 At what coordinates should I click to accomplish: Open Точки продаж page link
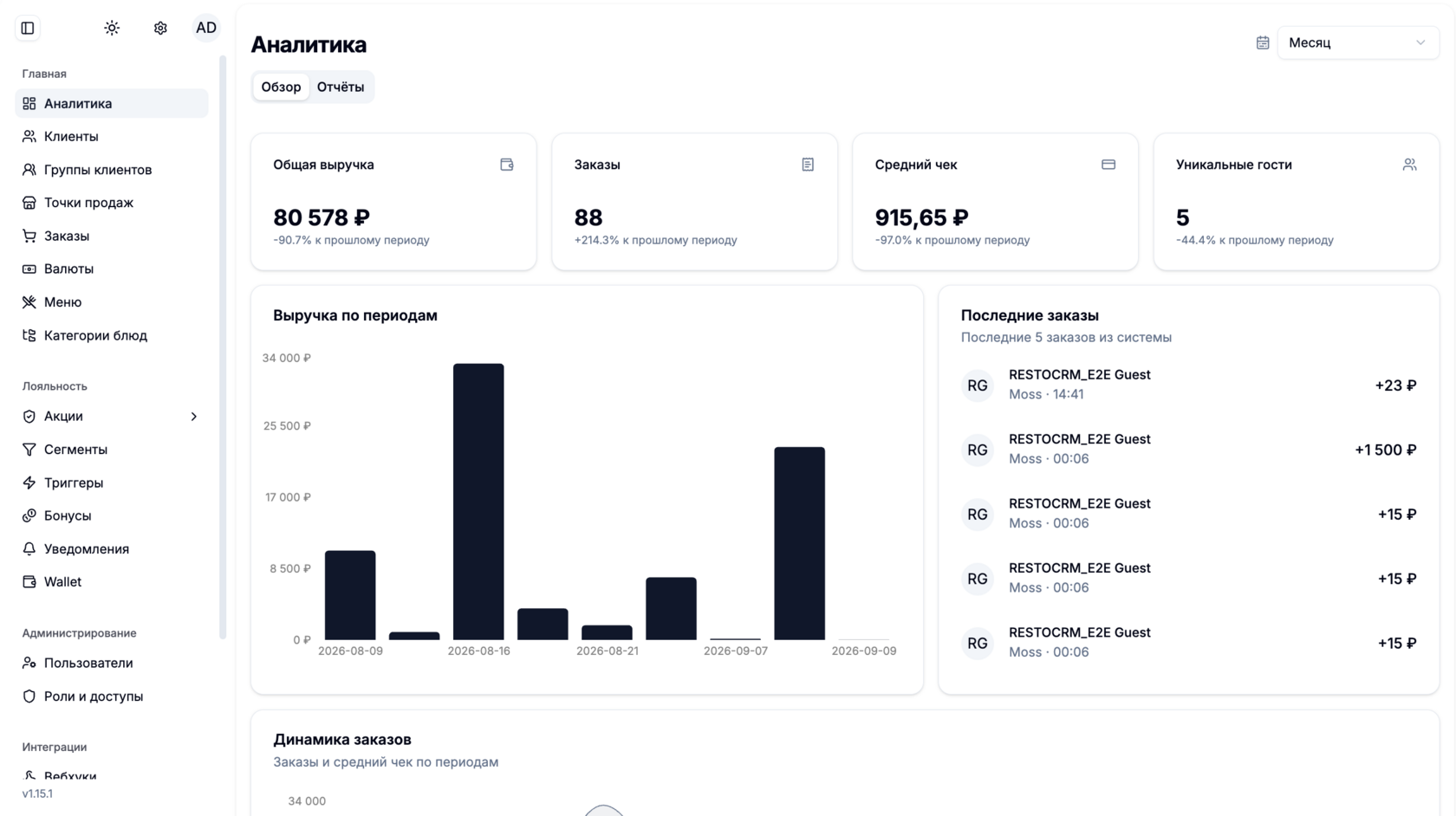(x=112, y=203)
